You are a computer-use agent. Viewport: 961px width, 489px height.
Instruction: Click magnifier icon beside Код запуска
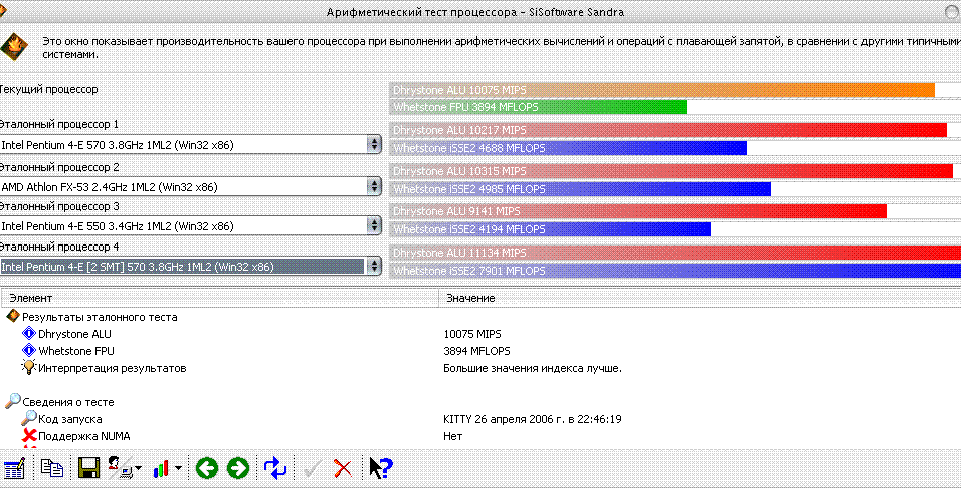click(x=29, y=418)
